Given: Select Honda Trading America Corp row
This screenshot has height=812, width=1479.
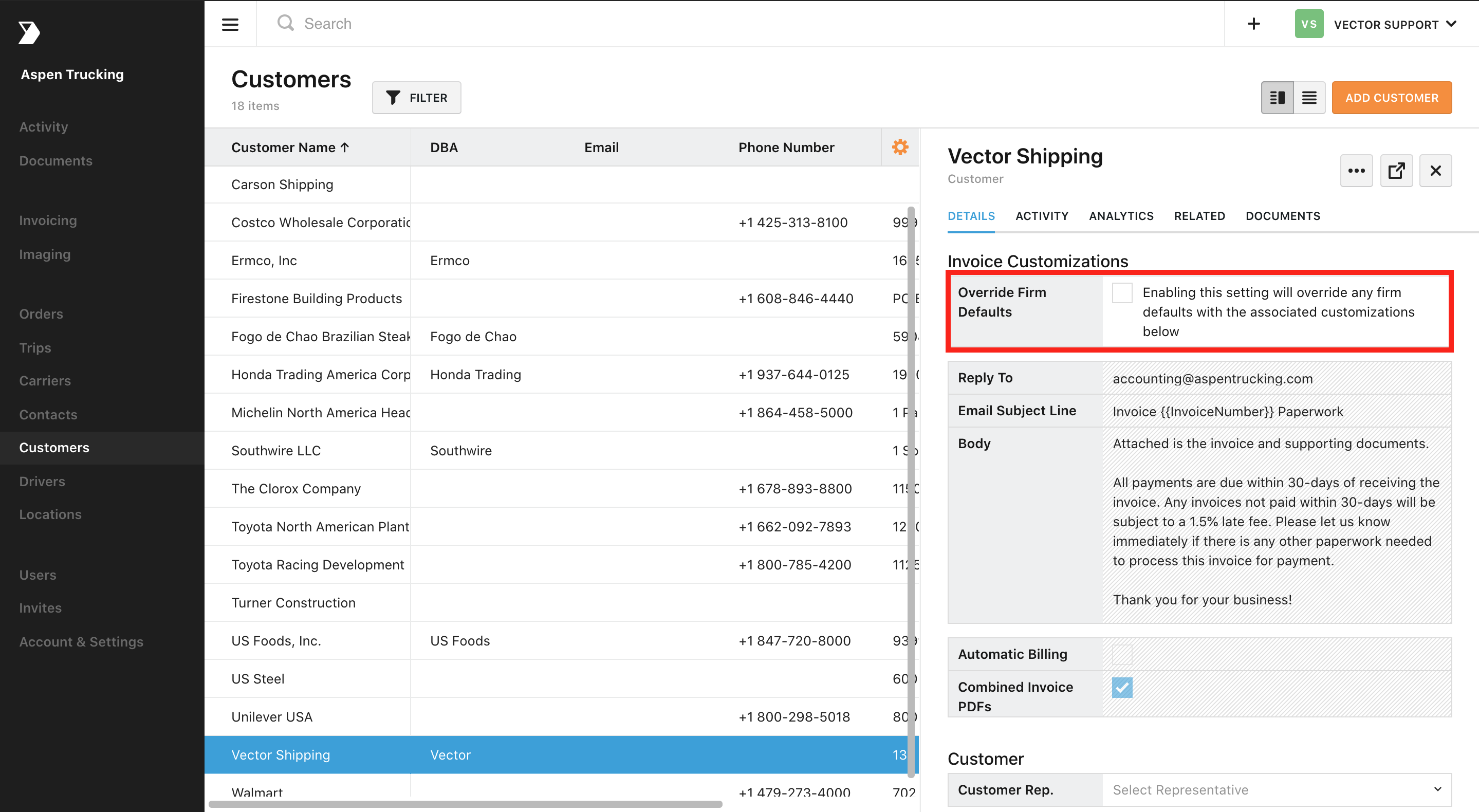Looking at the screenshot, I should point(562,375).
